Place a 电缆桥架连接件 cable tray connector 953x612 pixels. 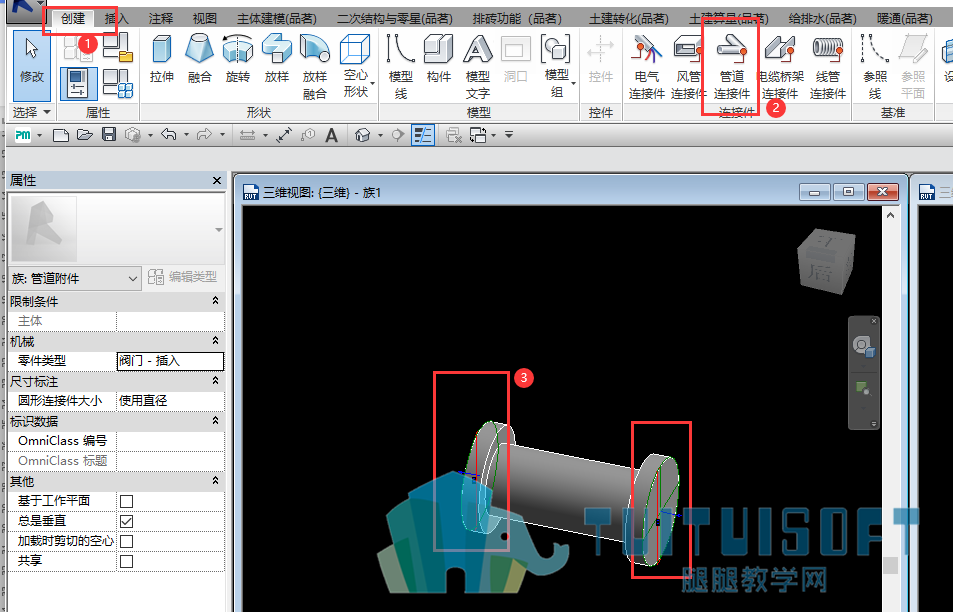coord(780,67)
